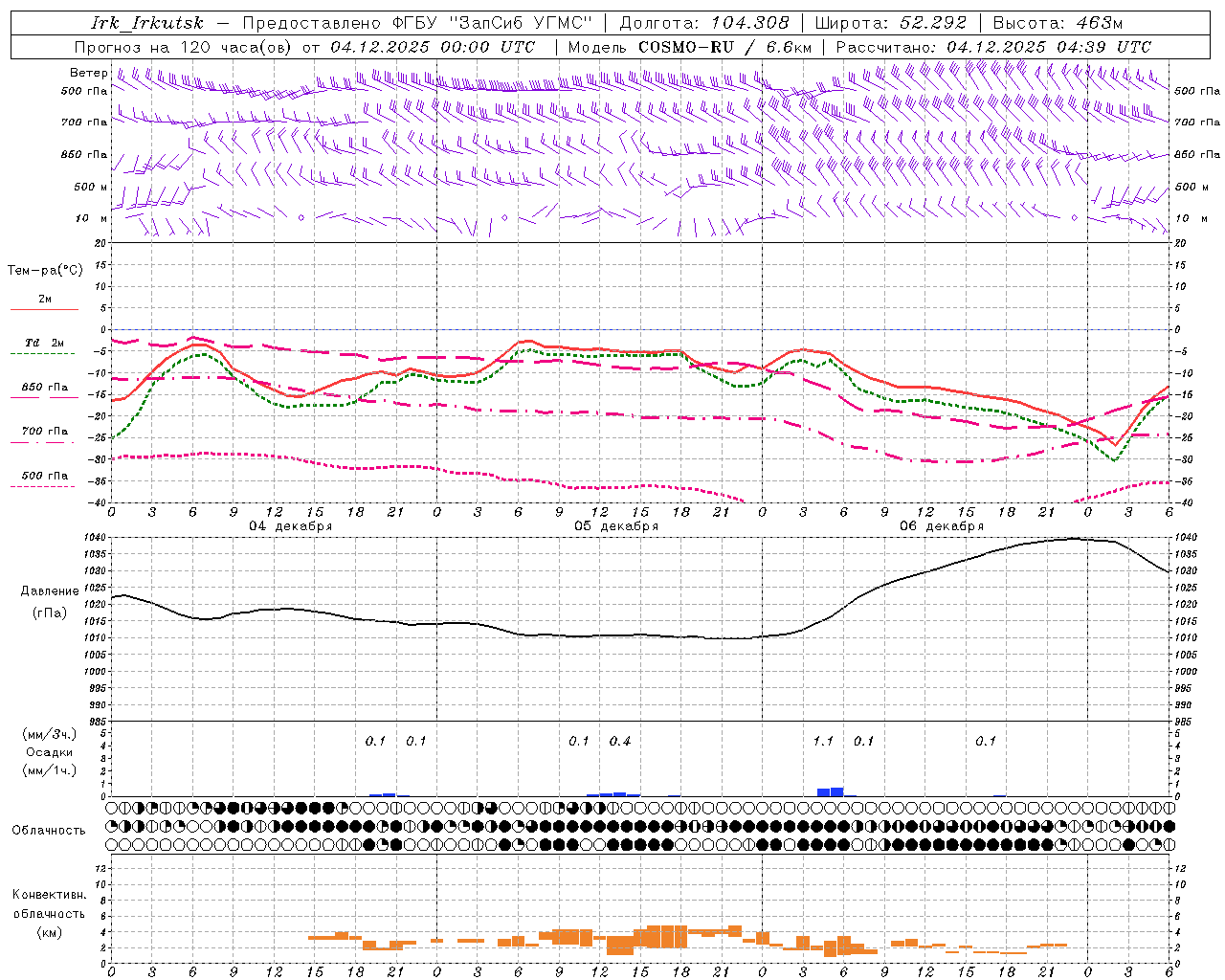Click the (км) unit under convective cloudiness
Viewport: 1225px width, 980px height.
click(x=49, y=932)
